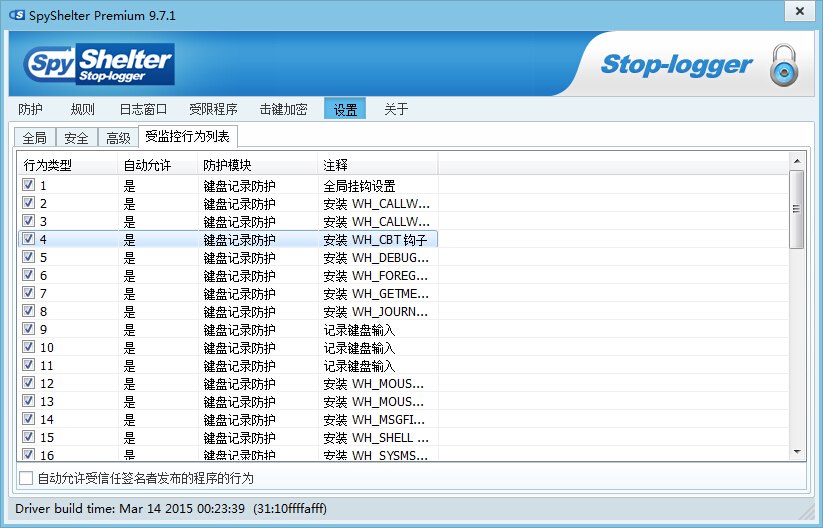Uncheck the checkbox for behavior 6

(x=28, y=274)
